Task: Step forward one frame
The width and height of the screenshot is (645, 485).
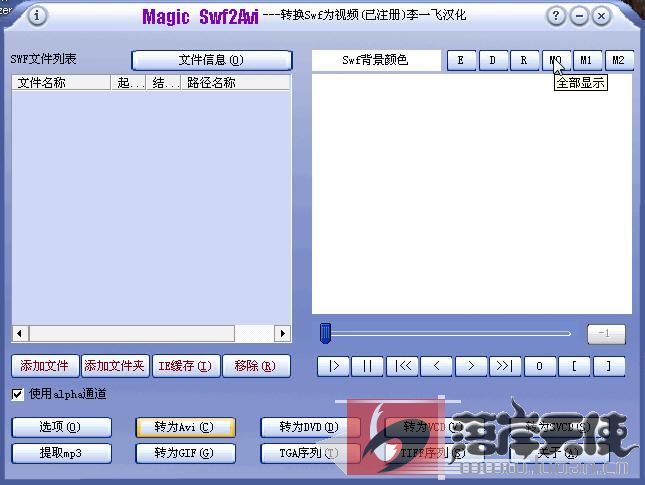Action: coord(471,366)
